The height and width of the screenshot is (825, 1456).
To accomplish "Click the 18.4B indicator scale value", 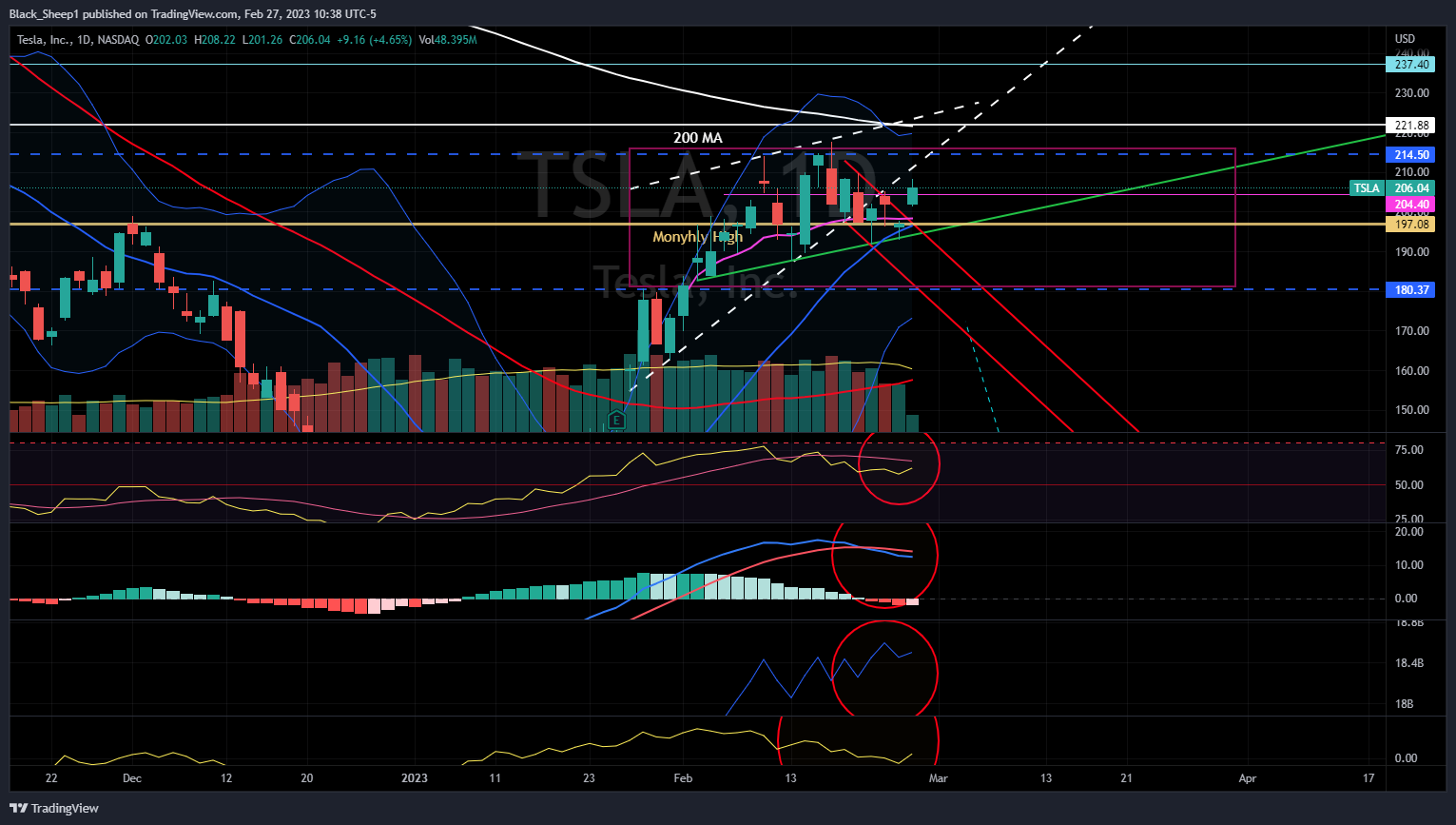I will coord(1408,663).
